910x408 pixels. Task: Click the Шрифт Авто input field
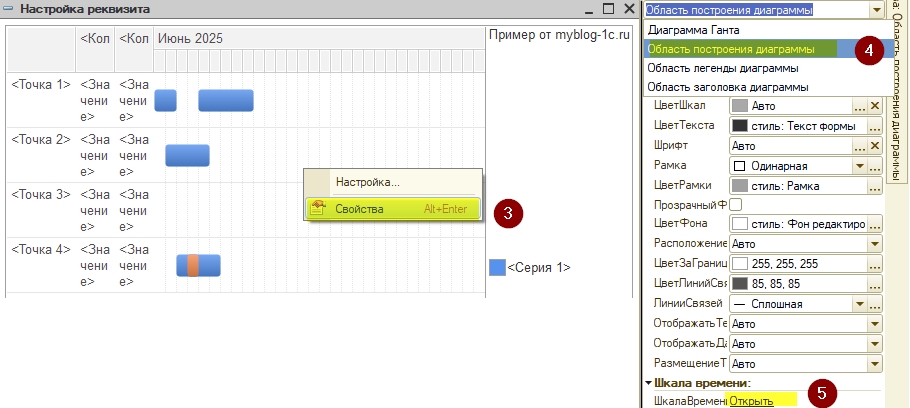pyautogui.click(x=791, y=146)
